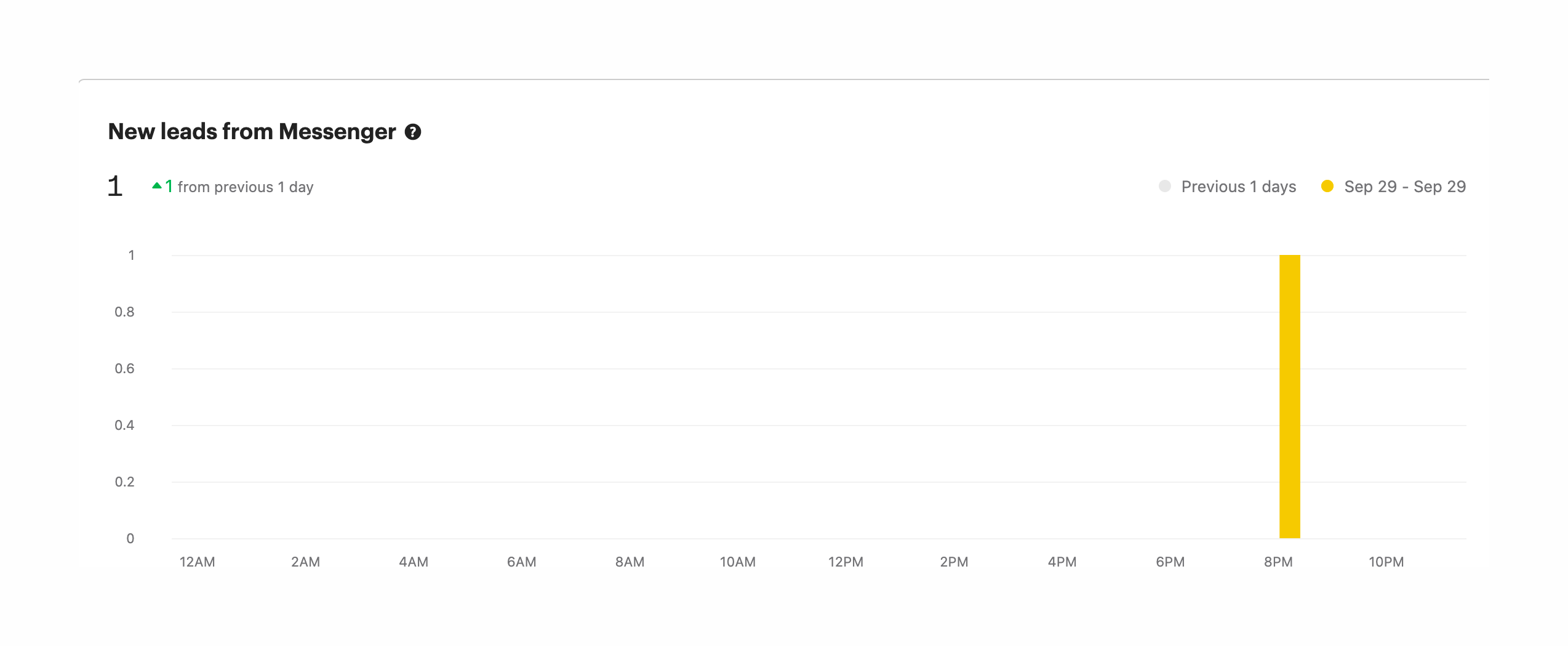Click the gray Previous 1 days legend dot

point(1164,186)
